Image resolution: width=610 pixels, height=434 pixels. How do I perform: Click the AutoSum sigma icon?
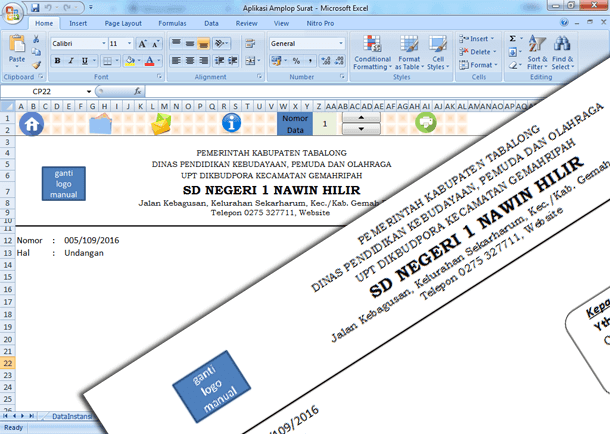[x=513, y=38]
